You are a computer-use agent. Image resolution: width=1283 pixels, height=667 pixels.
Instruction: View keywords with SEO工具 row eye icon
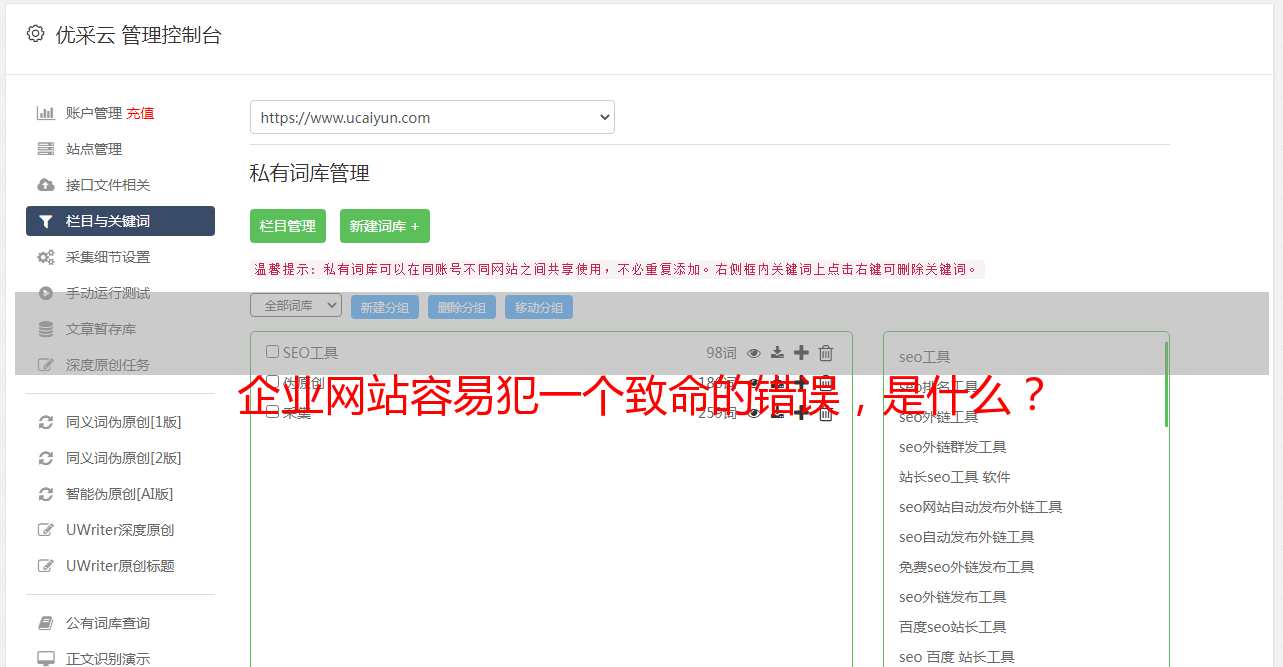tap(754, 353)
